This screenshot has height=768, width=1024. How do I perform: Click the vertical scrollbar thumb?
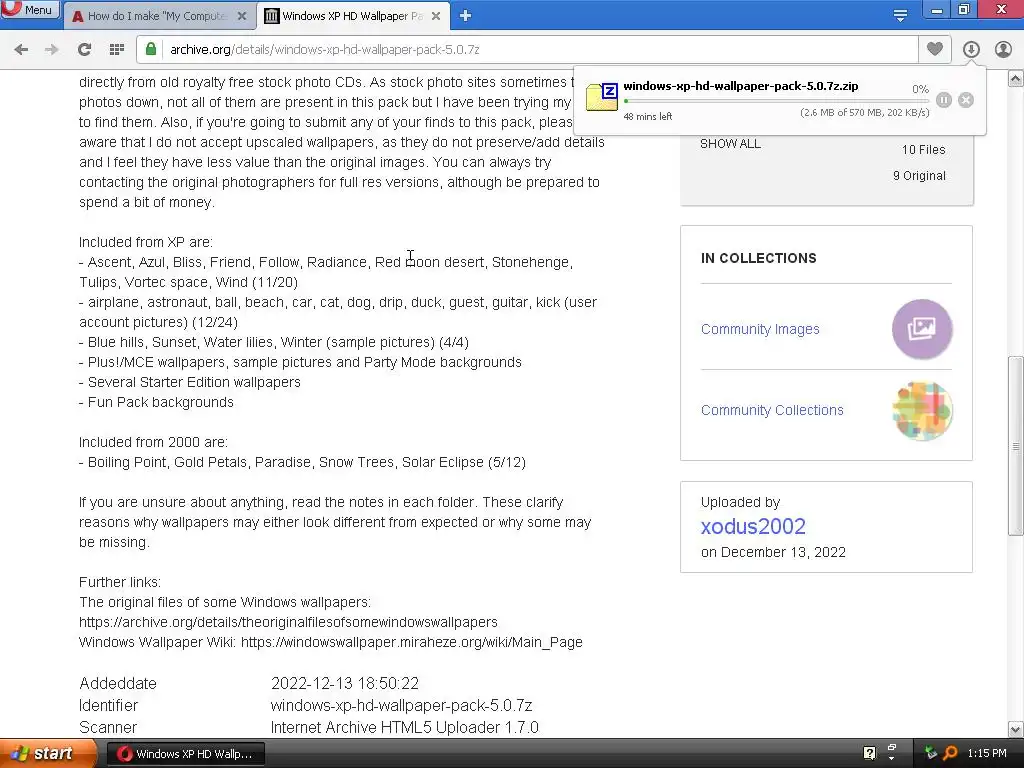click(1016, 446)
